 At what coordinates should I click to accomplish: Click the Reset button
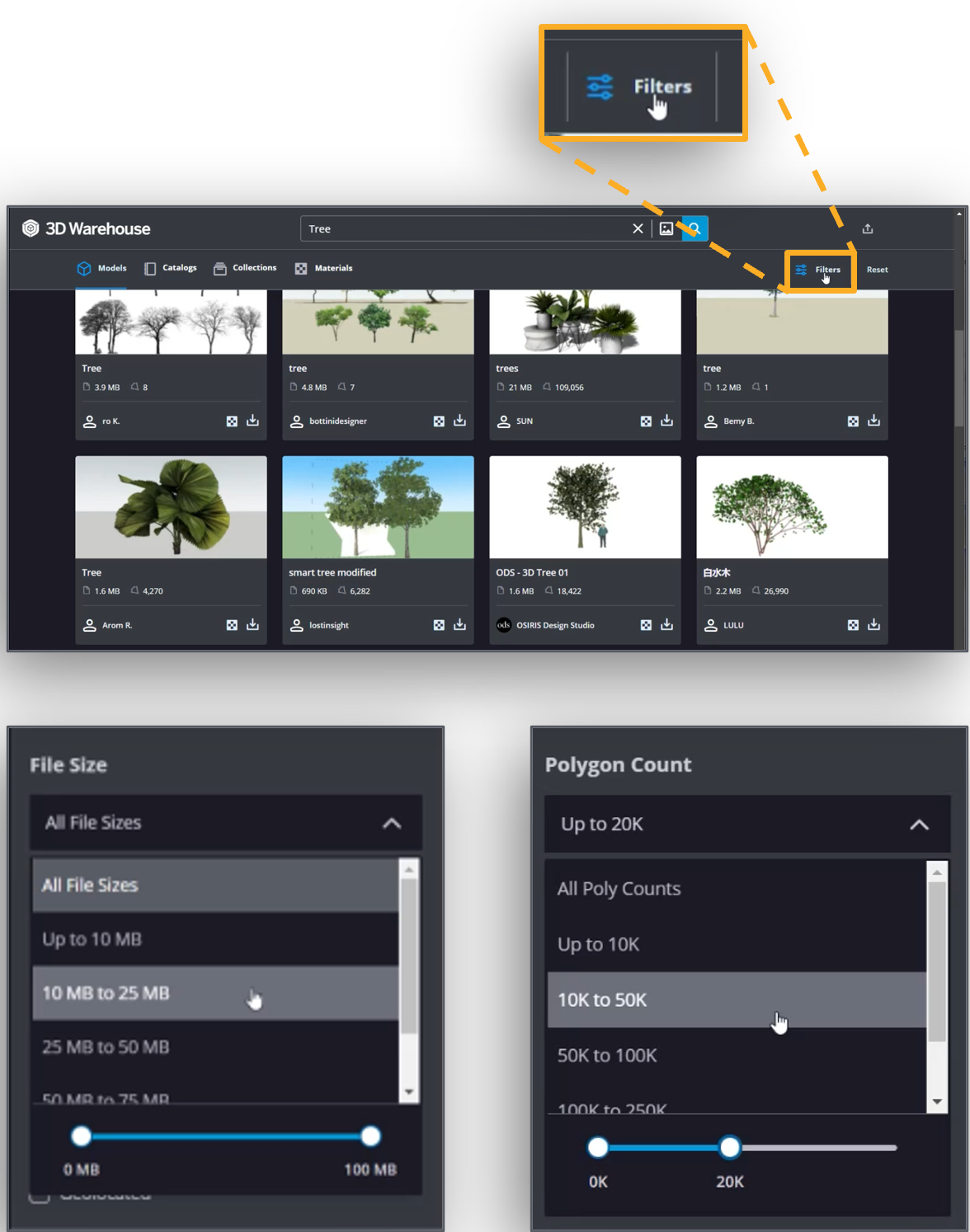click(x=877, y=270)
